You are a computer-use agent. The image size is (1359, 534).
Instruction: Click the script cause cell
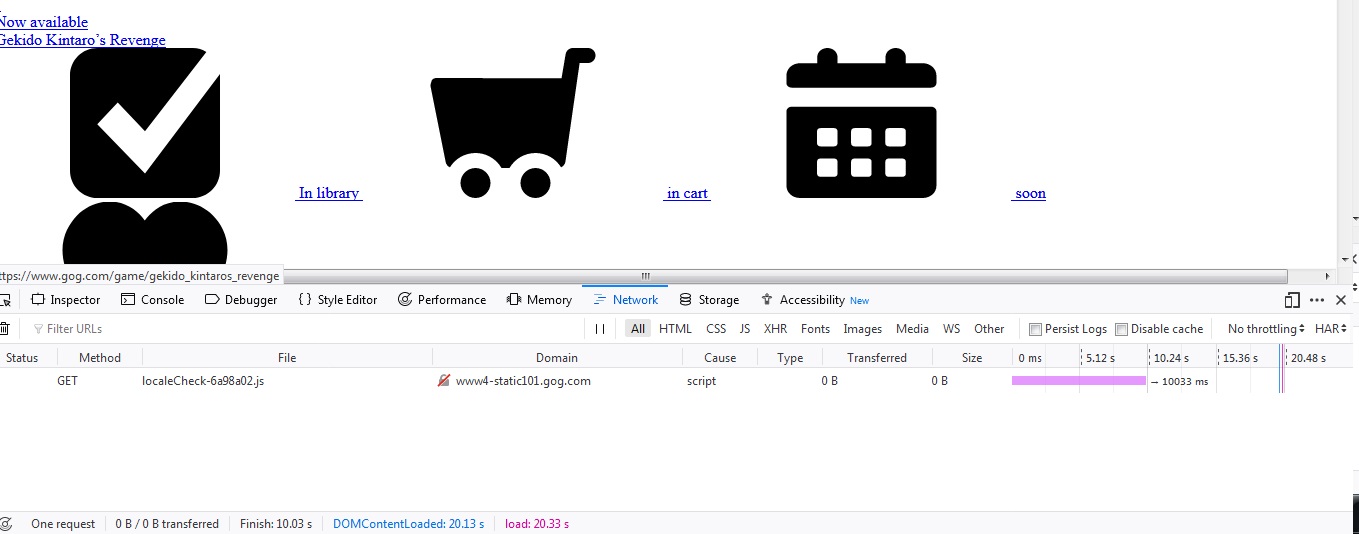[x=701, y=381]
